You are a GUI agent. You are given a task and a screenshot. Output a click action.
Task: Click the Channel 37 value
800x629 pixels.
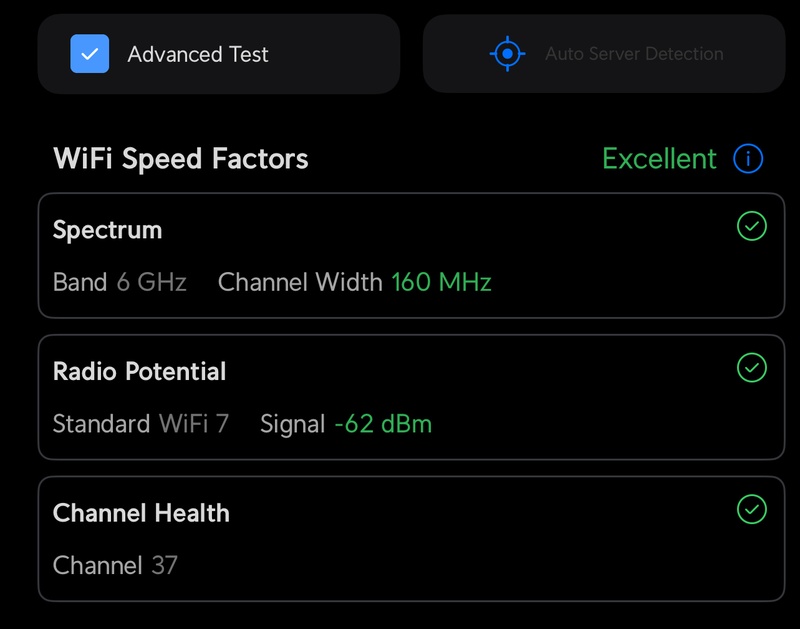point(115,565)
